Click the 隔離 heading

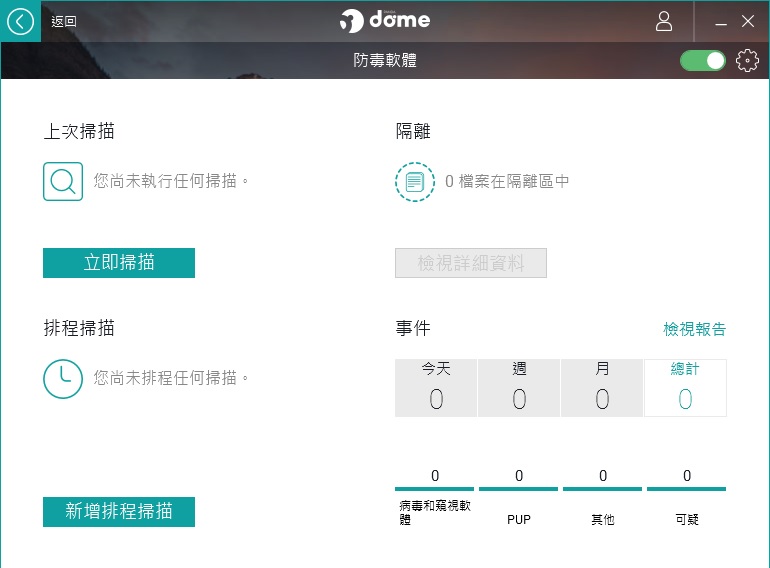click(413, 131)
